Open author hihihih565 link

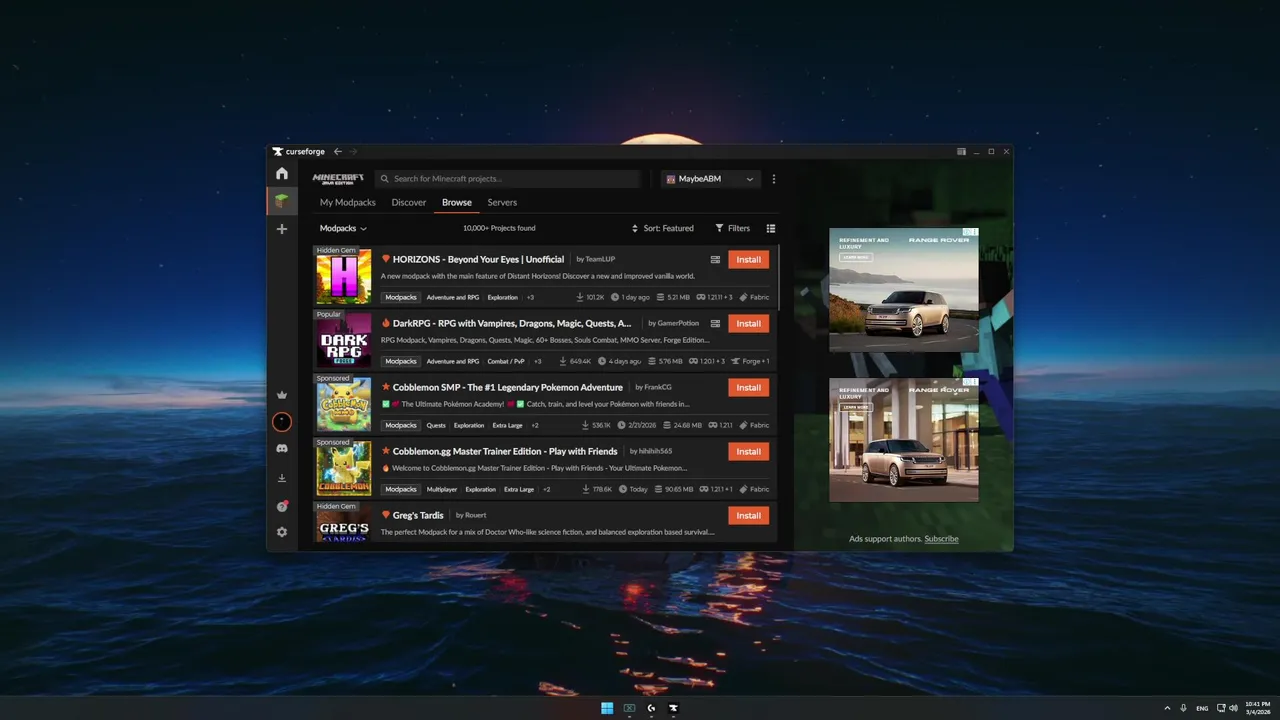pyautogui.click(x=656, y=451)
